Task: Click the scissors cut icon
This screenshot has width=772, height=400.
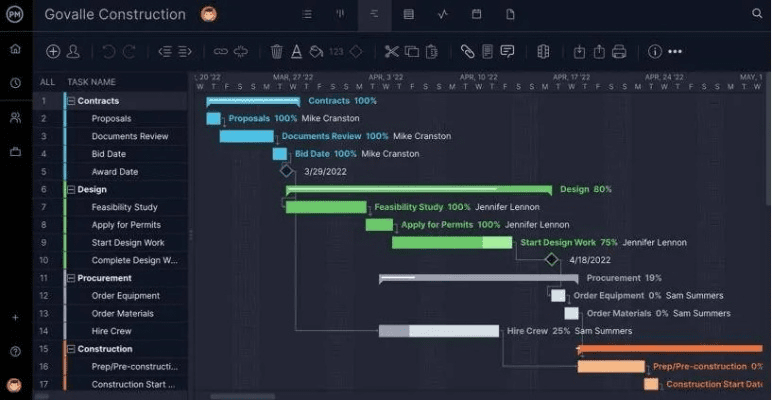Action: tap(391, 52)
